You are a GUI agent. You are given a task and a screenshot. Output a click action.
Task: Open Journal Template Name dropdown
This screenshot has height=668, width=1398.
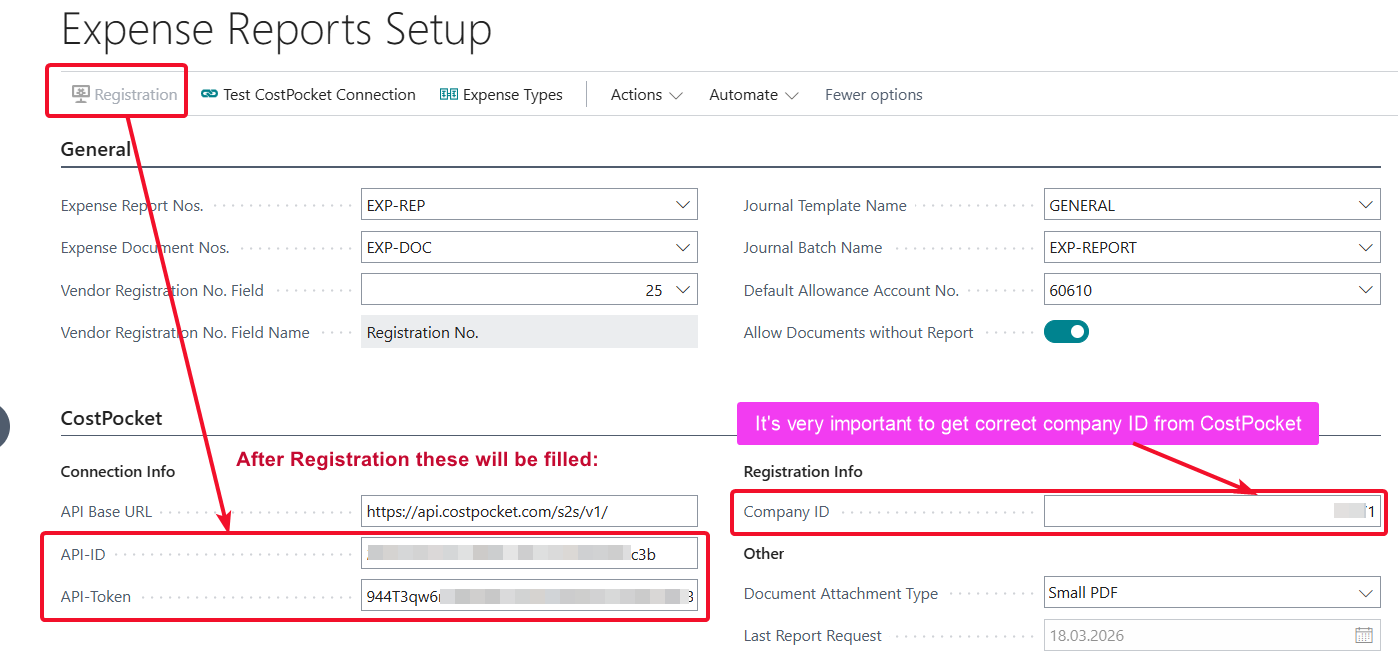tap(1367, 205)
